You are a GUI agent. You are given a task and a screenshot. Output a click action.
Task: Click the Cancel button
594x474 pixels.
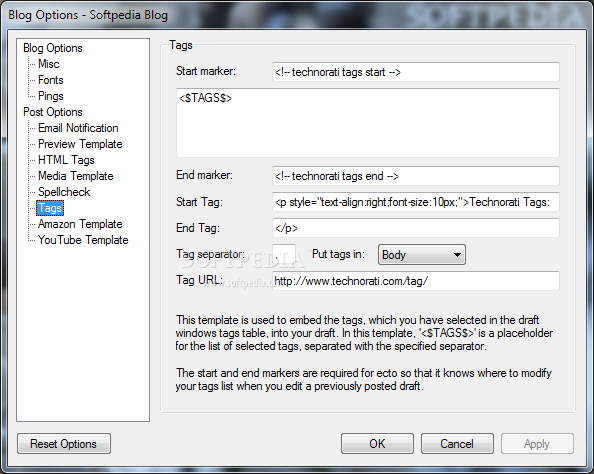457,444
